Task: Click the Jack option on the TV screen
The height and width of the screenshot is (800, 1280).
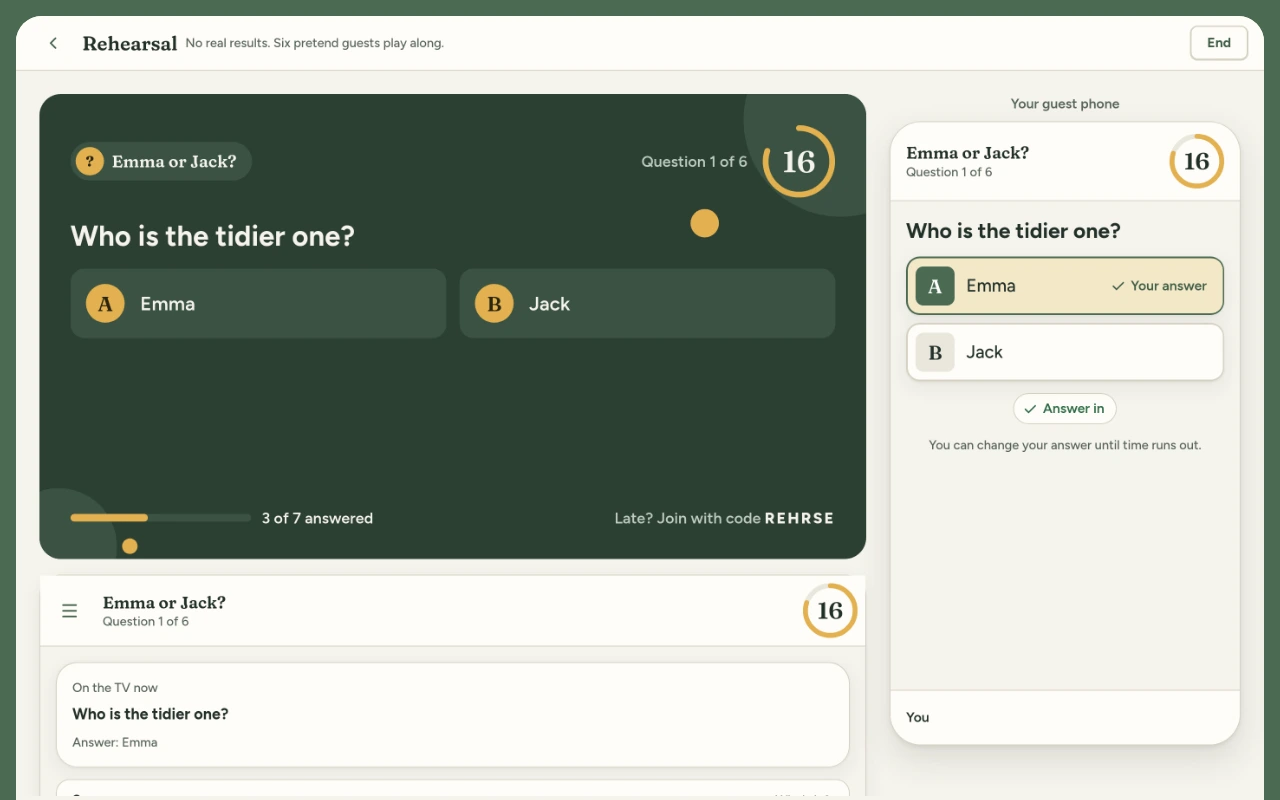Action: [x=647, y=303]
